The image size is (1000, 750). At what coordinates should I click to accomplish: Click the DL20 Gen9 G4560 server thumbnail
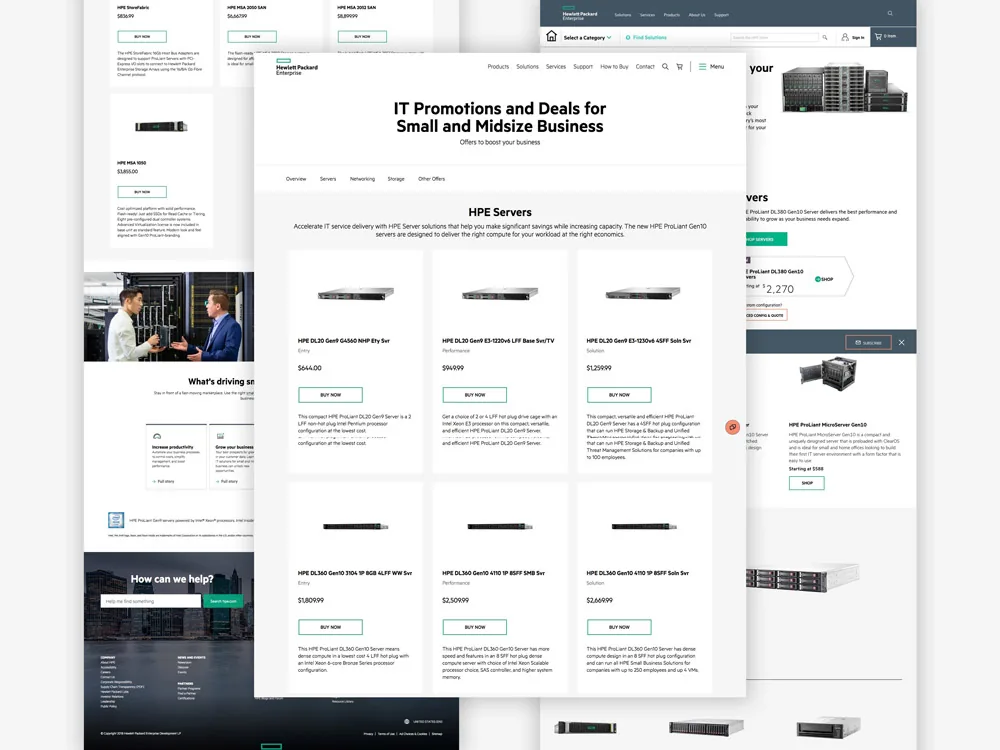click(x=356, y=293)
